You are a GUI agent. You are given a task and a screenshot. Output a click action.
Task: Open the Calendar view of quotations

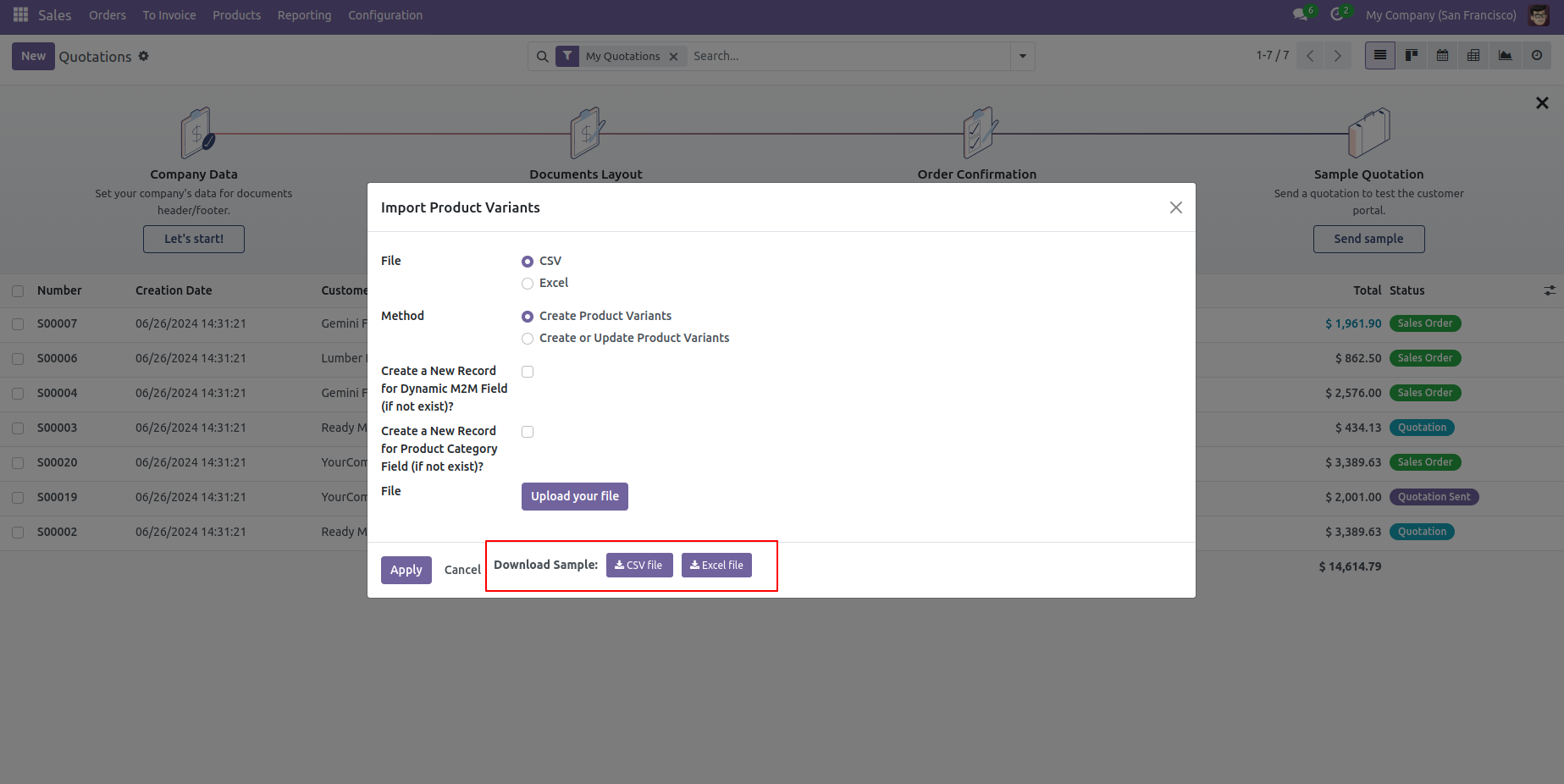click(x=1442, y=55)
